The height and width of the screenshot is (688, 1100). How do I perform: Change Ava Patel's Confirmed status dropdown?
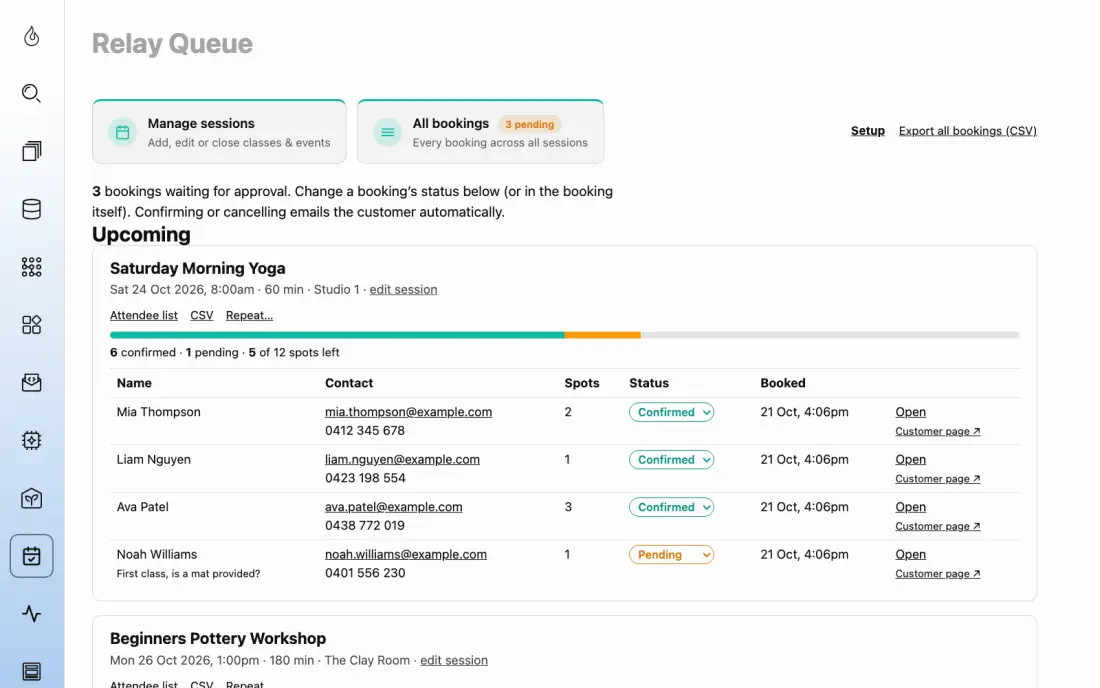[671, 507]
